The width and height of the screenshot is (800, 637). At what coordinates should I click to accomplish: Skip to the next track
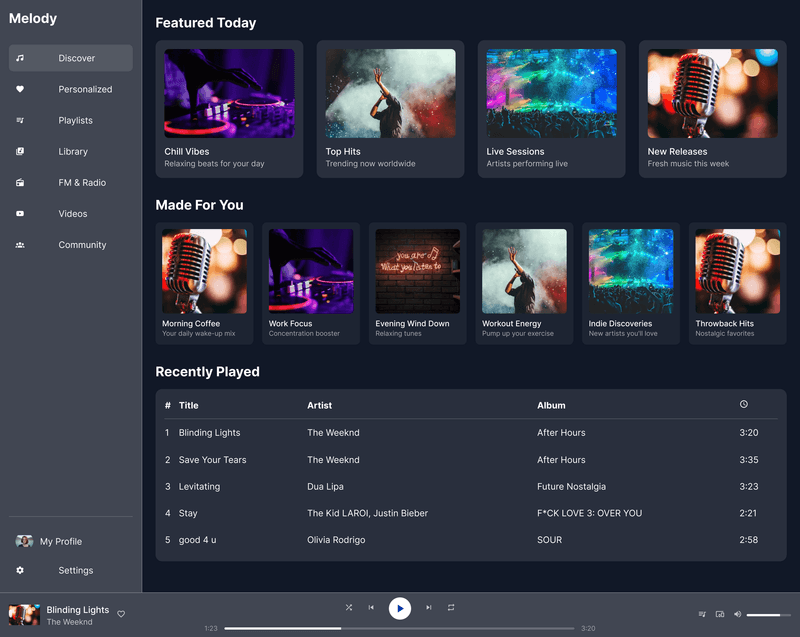pos(429,607)
